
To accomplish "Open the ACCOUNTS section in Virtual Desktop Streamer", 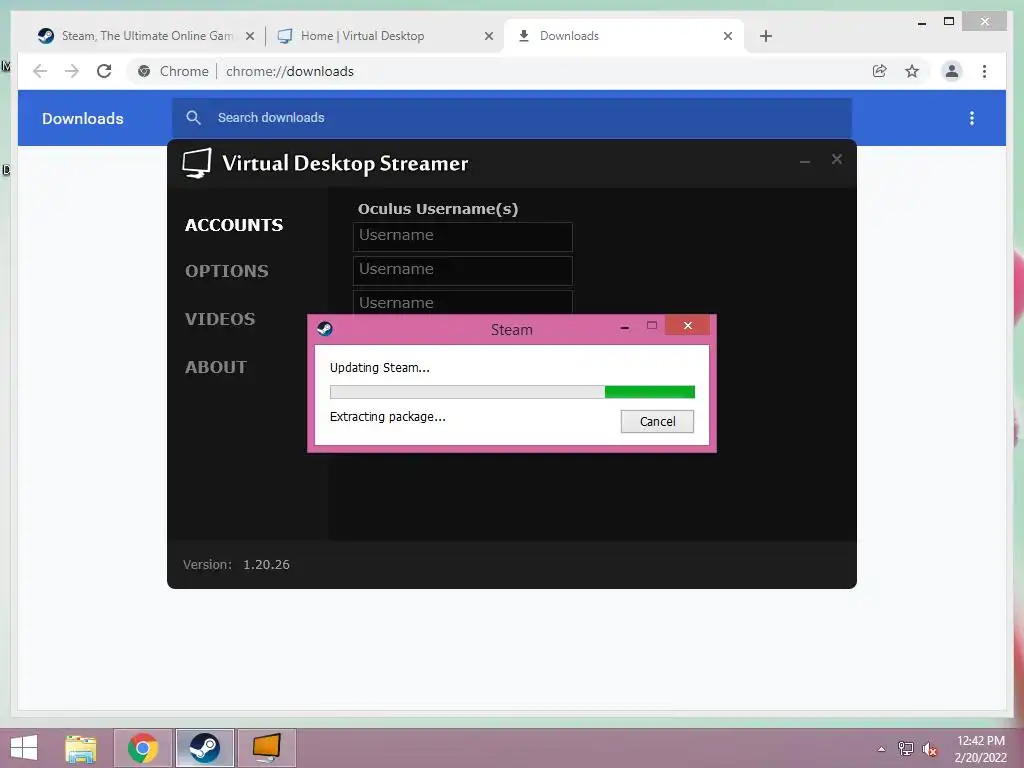I will click(x=234, y=225).
